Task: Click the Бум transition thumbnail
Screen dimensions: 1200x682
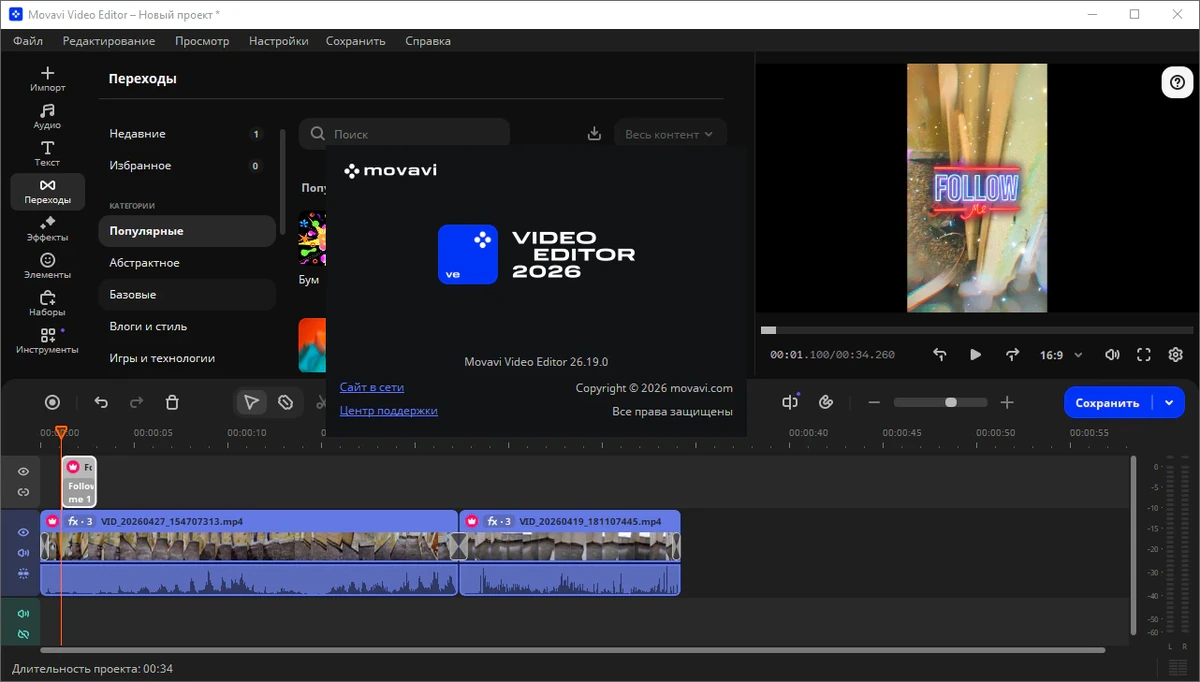Action: [x=312, y=239]
